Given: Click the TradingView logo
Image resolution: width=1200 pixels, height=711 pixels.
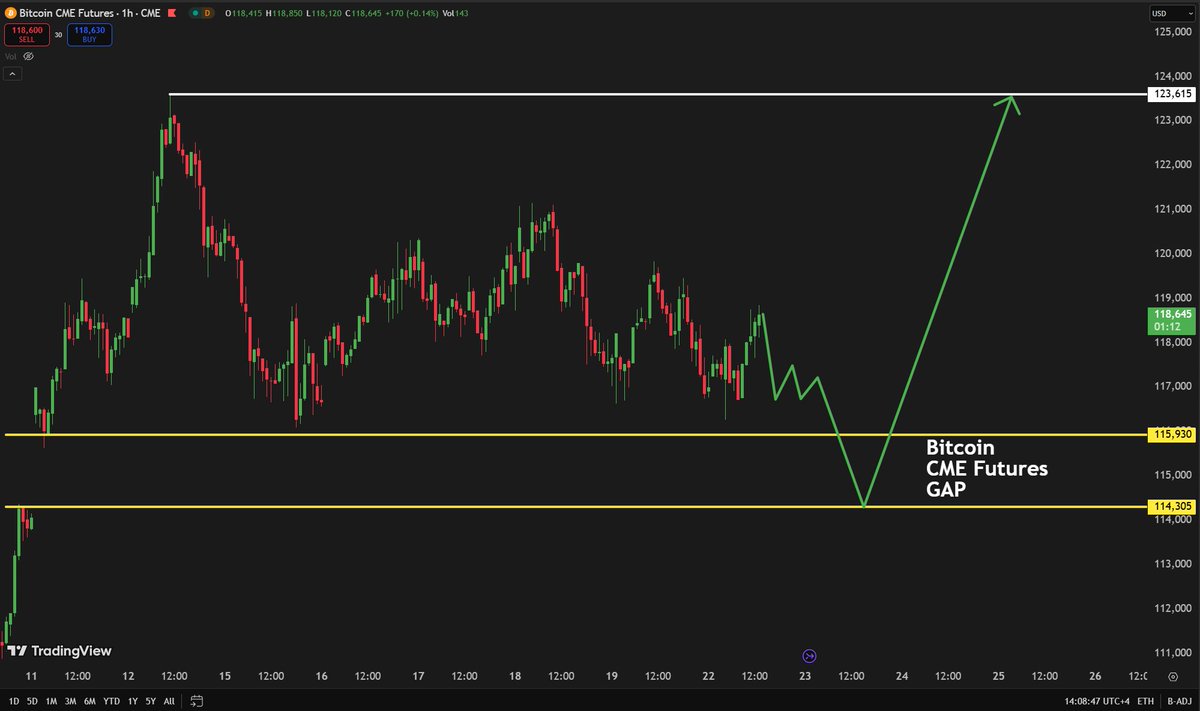Looking at the screenshot, I should point(59,650).
